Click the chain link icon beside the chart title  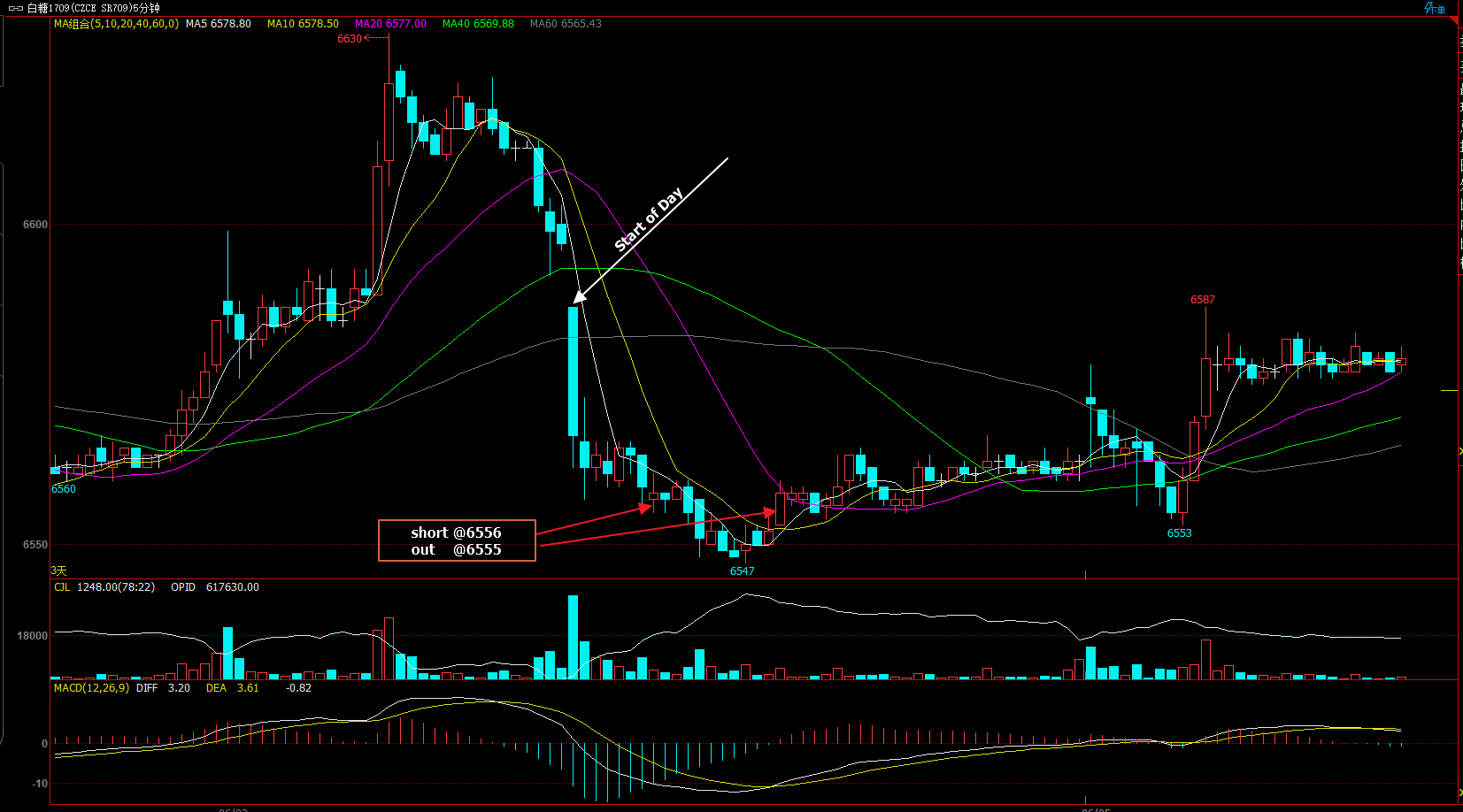(x=16, y=8)
